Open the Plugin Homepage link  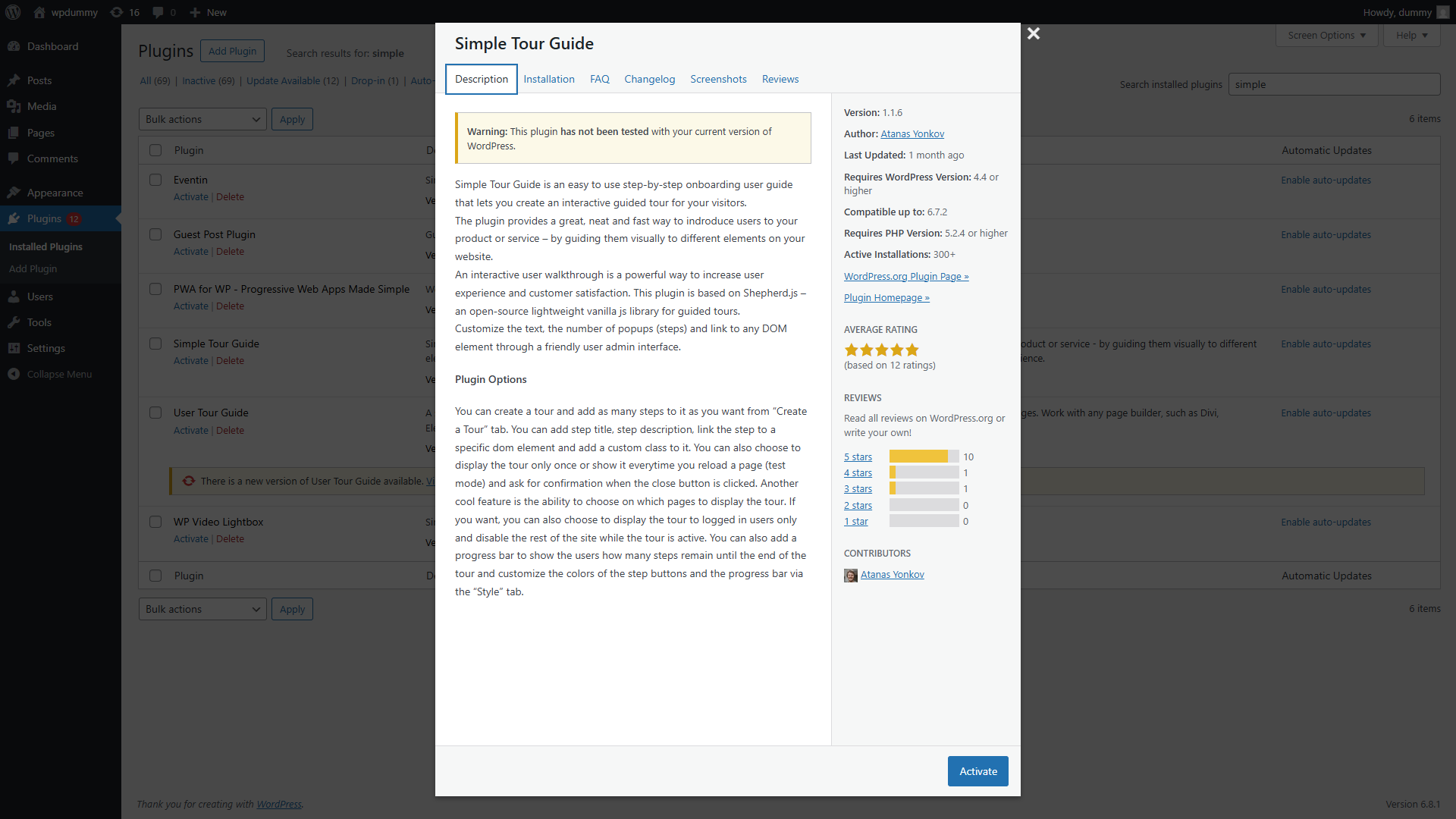click(x=886, y=297)
